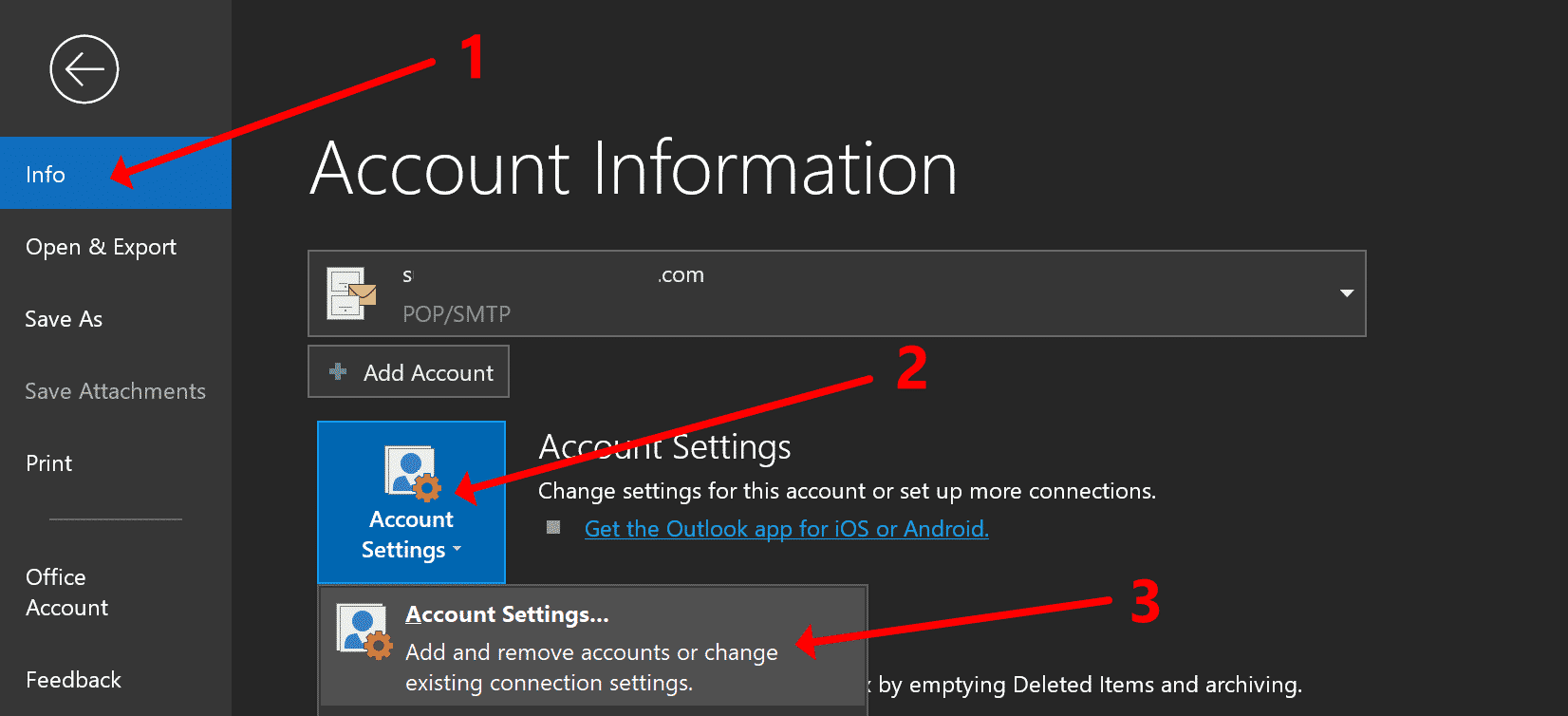Click the back arrow circle icon
This screenshot has height=716, width=1568.
click(x=84, y=69)
